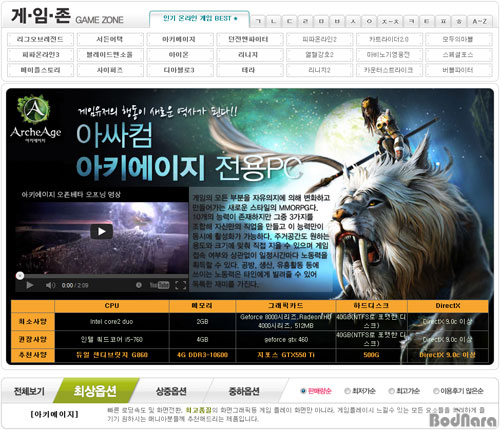The image size is (500, 430).
Task: Open the 디아블로3 game link
Action: [179, 70]
